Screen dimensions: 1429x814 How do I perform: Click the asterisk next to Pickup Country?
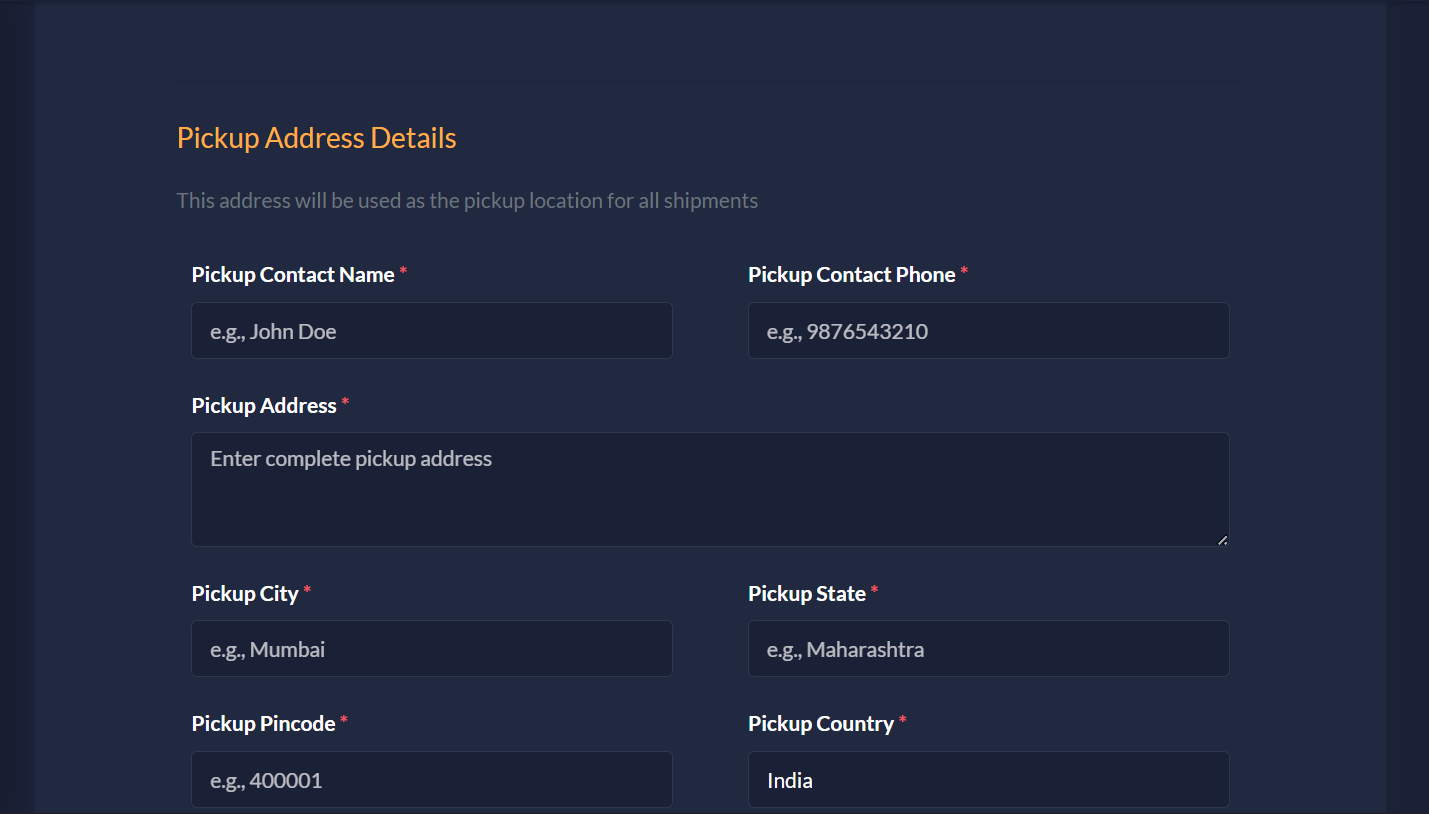[902, 717]
